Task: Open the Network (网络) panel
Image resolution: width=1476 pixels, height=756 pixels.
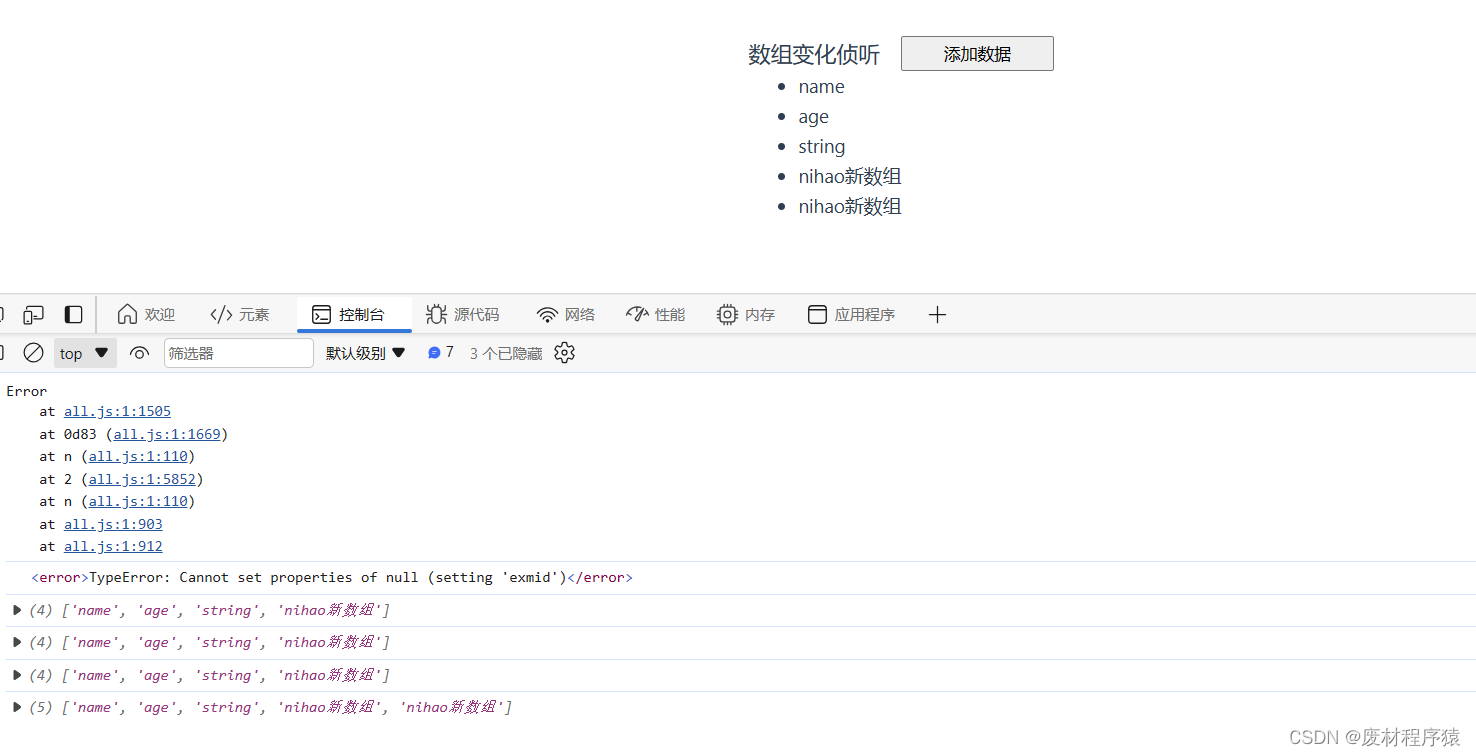Action: tap(566, 314)
